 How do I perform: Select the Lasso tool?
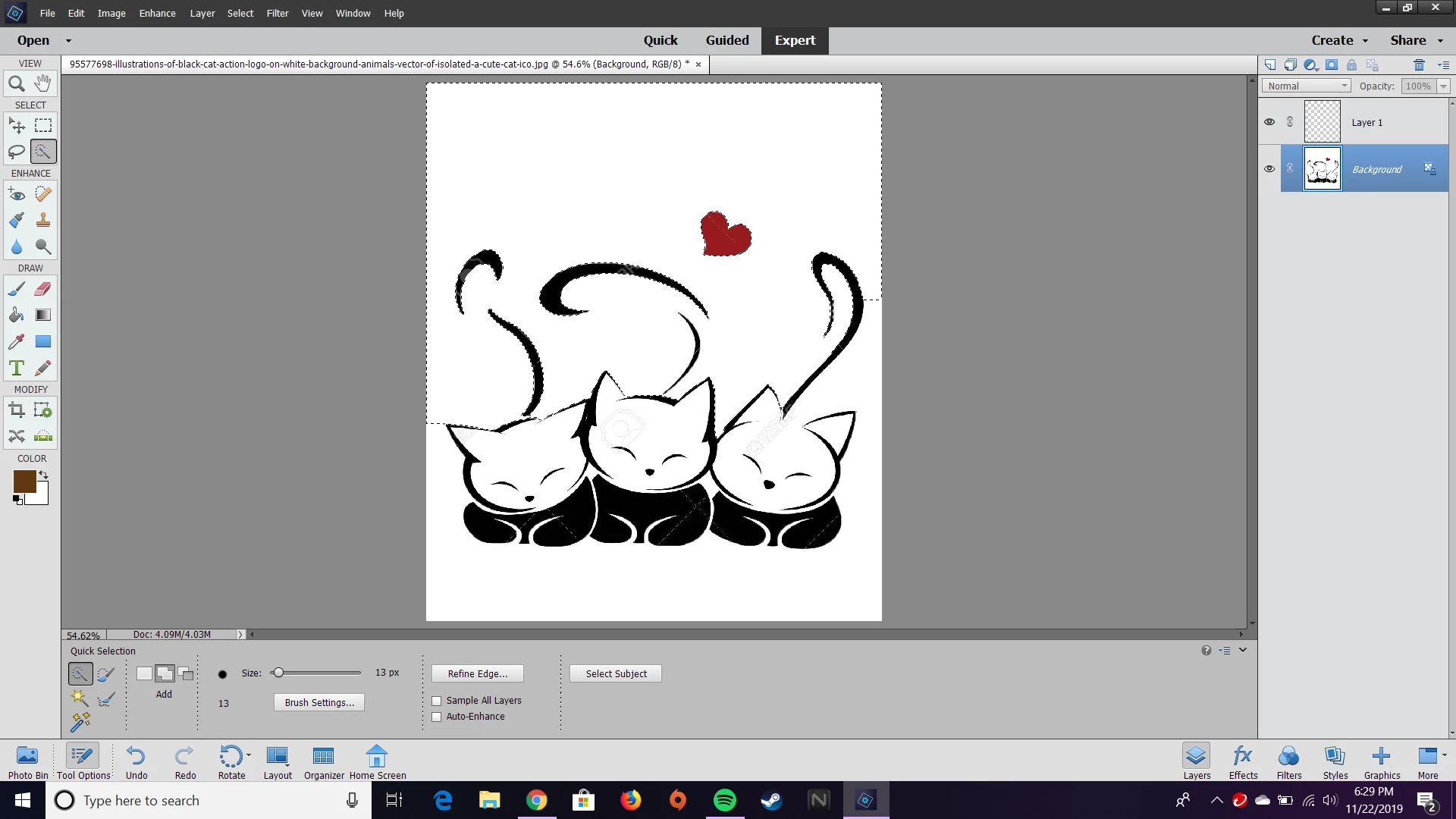click(x=16, y=152)
